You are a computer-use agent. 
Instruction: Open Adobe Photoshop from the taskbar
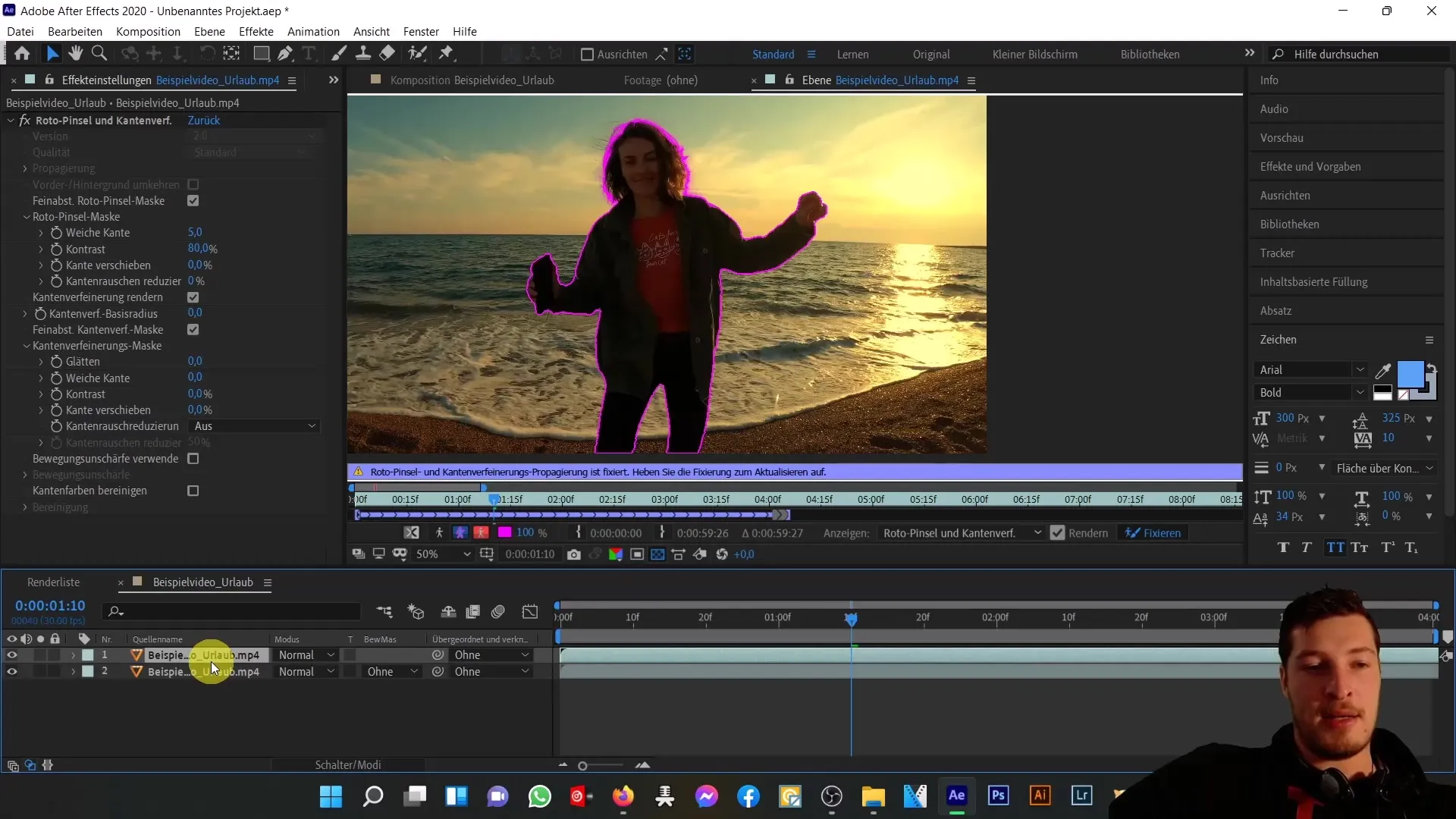(x=998, y=795)
